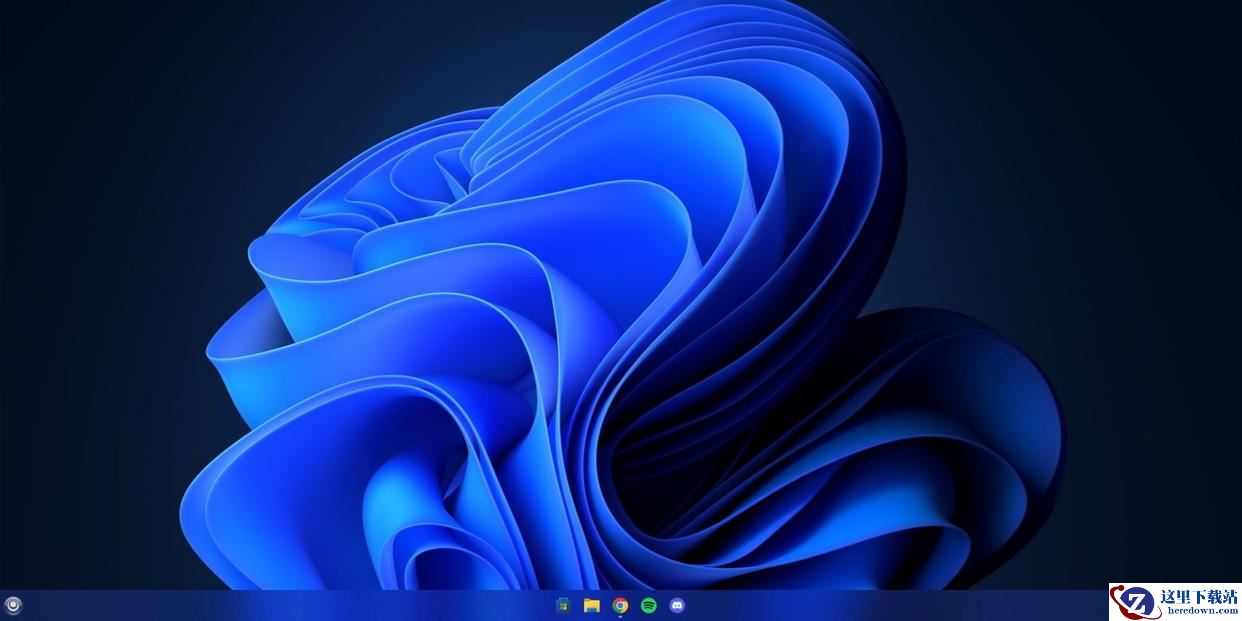Launch Discord from the taskbar
Screen dimensions: 1242x621
[x=677, y=605]
